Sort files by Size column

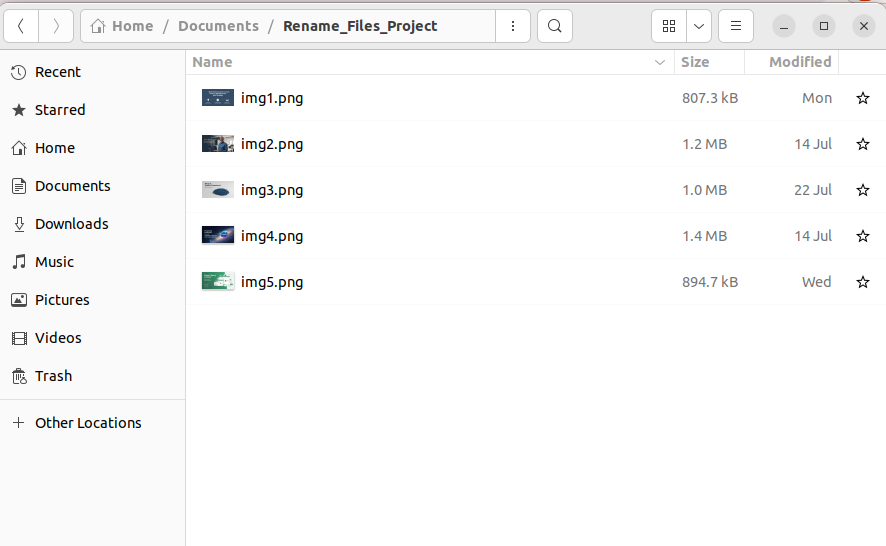pos(694,62)
